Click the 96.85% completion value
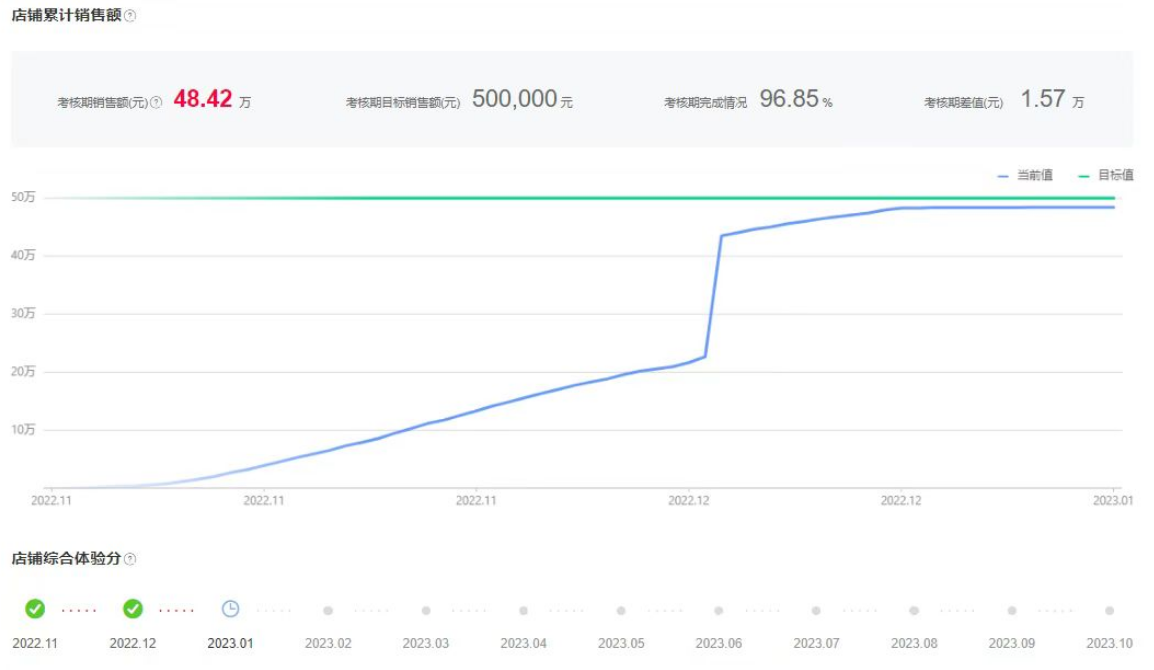This screenshot has height=670, width=1154. 796,99
